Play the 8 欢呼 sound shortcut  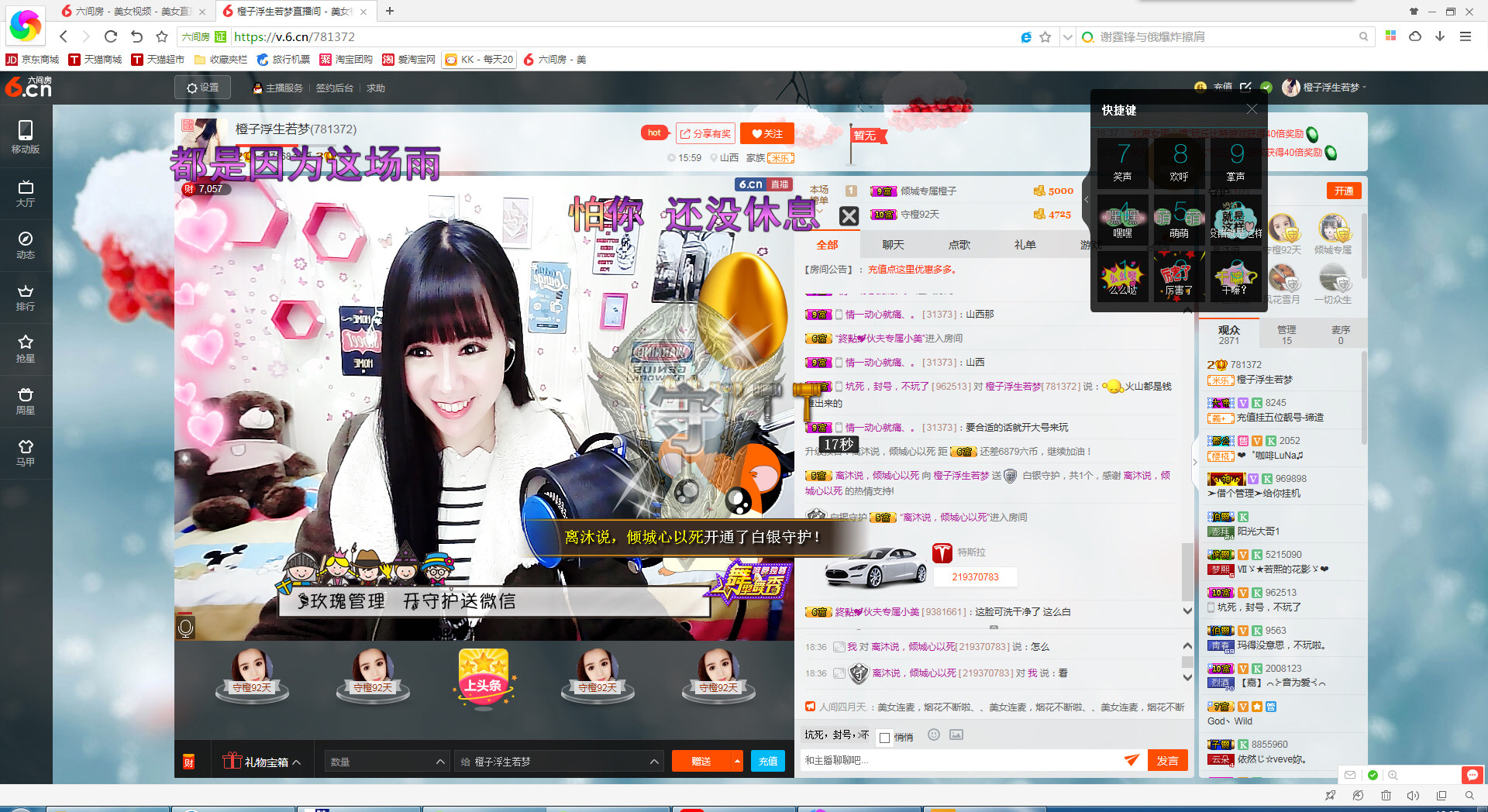tap(1179, 162)
